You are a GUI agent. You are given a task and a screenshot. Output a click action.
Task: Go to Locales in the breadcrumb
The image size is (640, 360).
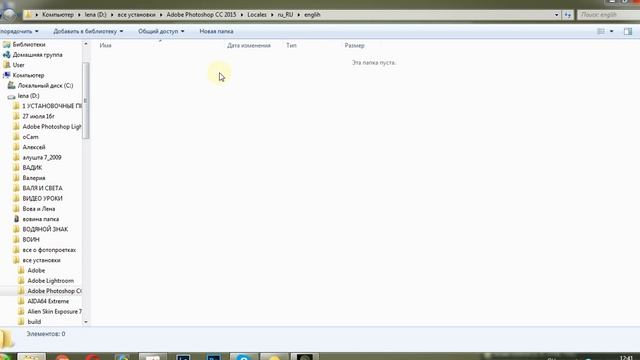tap(257, 15)
